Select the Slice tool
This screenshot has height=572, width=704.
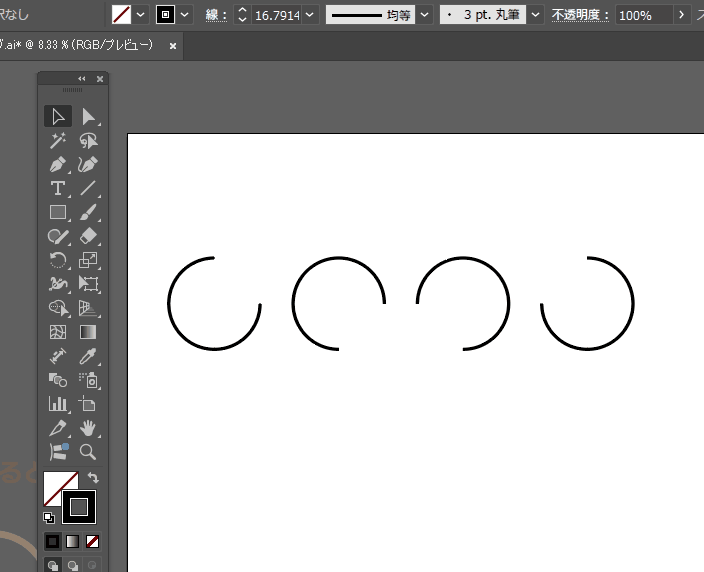pos(58,428)
